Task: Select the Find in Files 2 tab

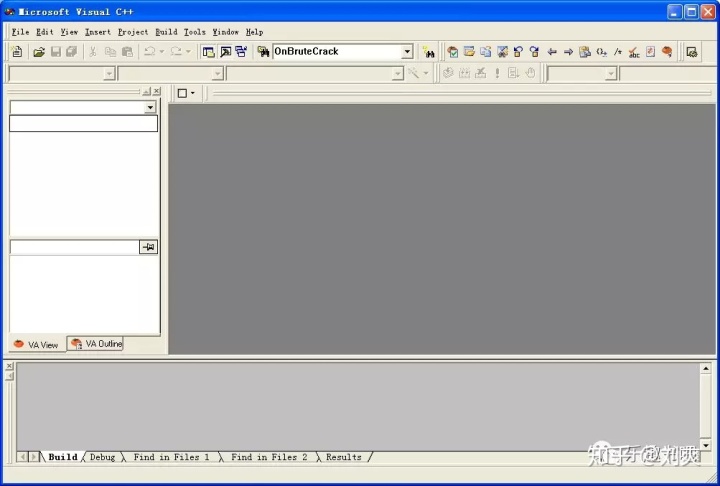Action: pyautogui.click(x=269, y=457)
